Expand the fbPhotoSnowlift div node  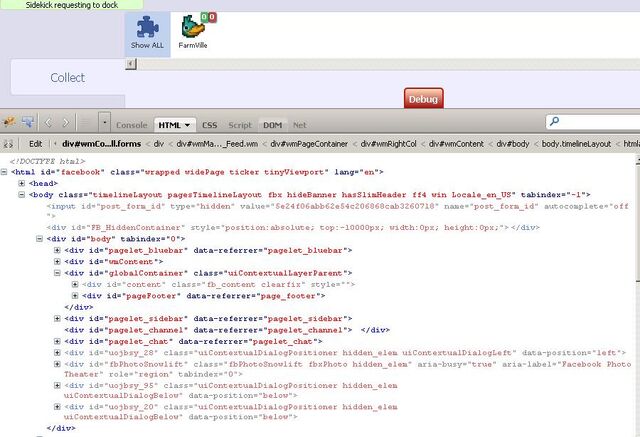(57, 364)
